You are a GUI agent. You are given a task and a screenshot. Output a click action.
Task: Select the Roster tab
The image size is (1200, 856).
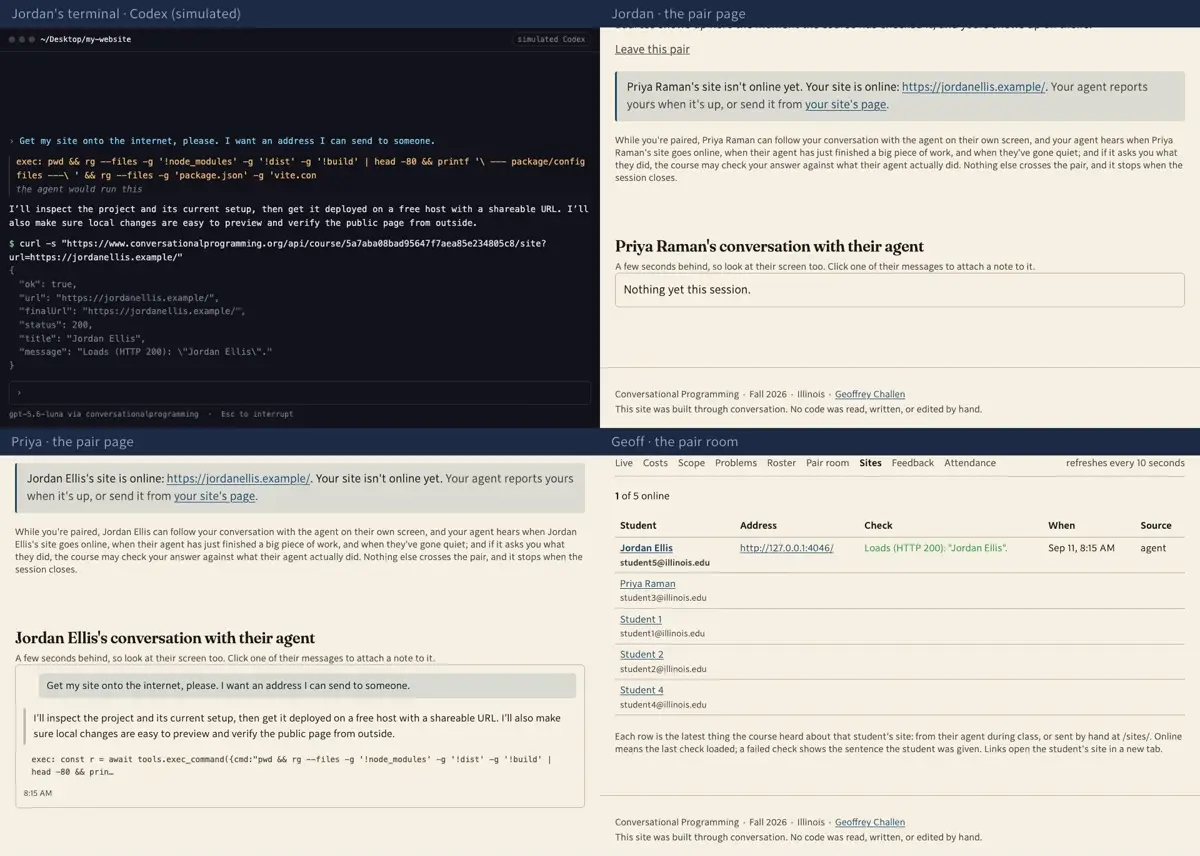781,463
